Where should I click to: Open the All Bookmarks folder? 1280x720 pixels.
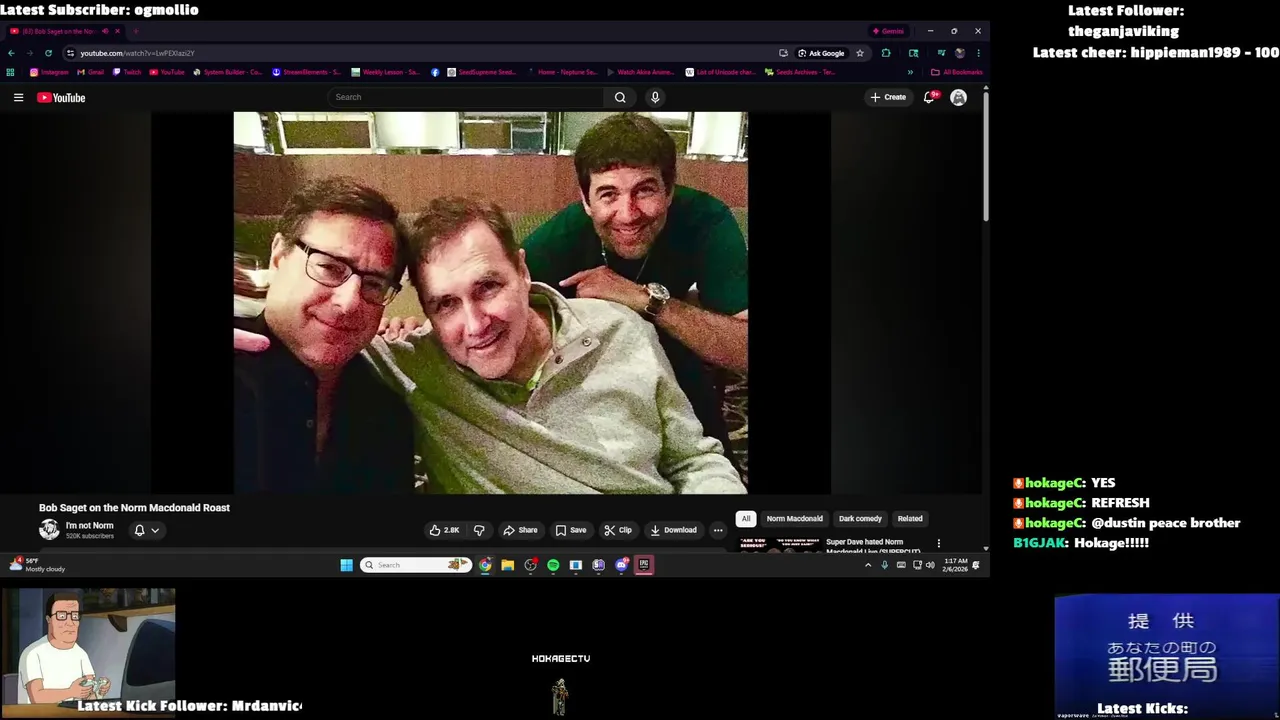(x=957, y=72)
